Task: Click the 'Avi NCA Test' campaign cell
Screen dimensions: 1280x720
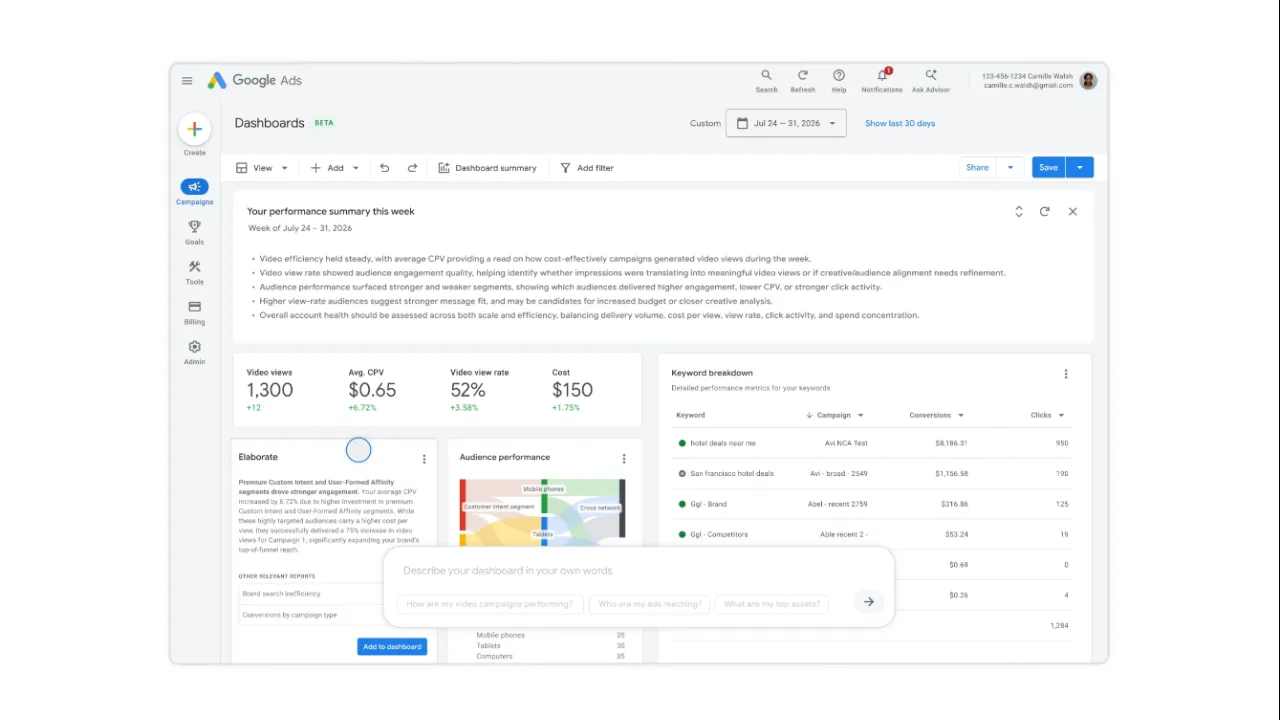Action: tap(846, 443)
